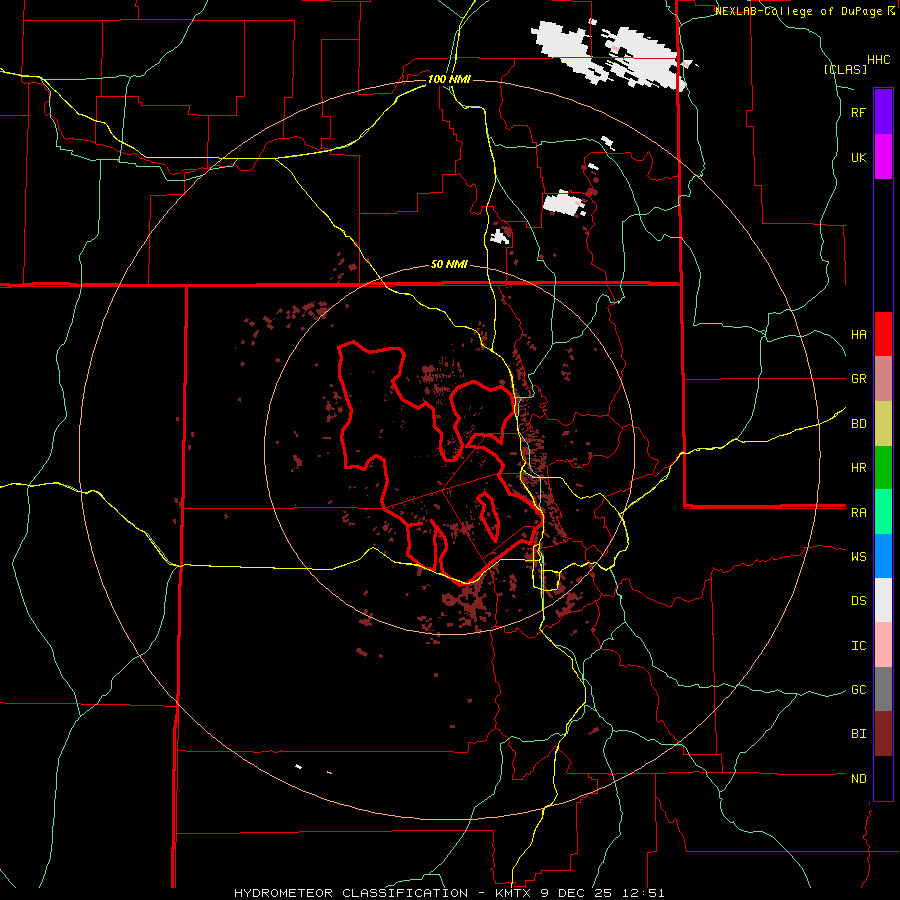Click the ND black legend color block
900x900 pixels.
883,778
